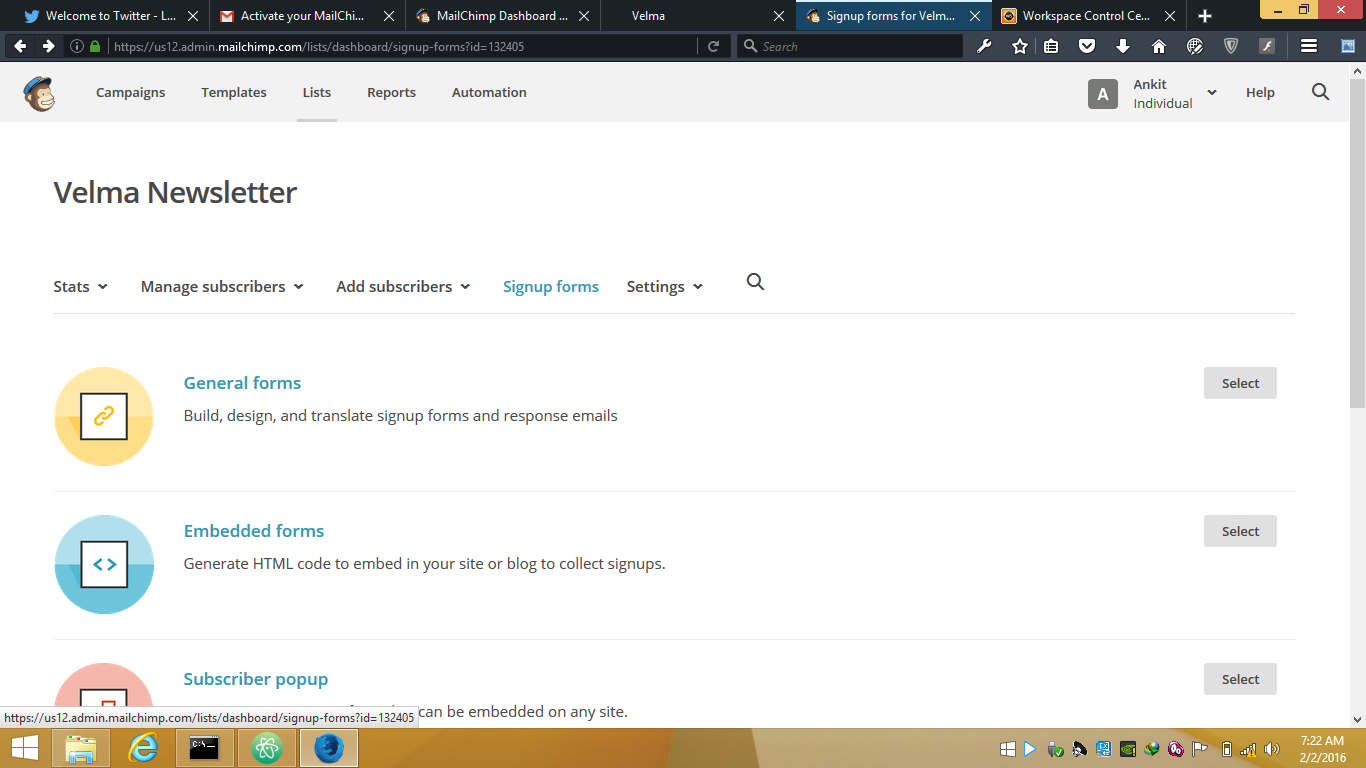Open the volume speaker tray icon
Image resolution: width=1366 pixels, height=768 pixels.
point(1271,749)
